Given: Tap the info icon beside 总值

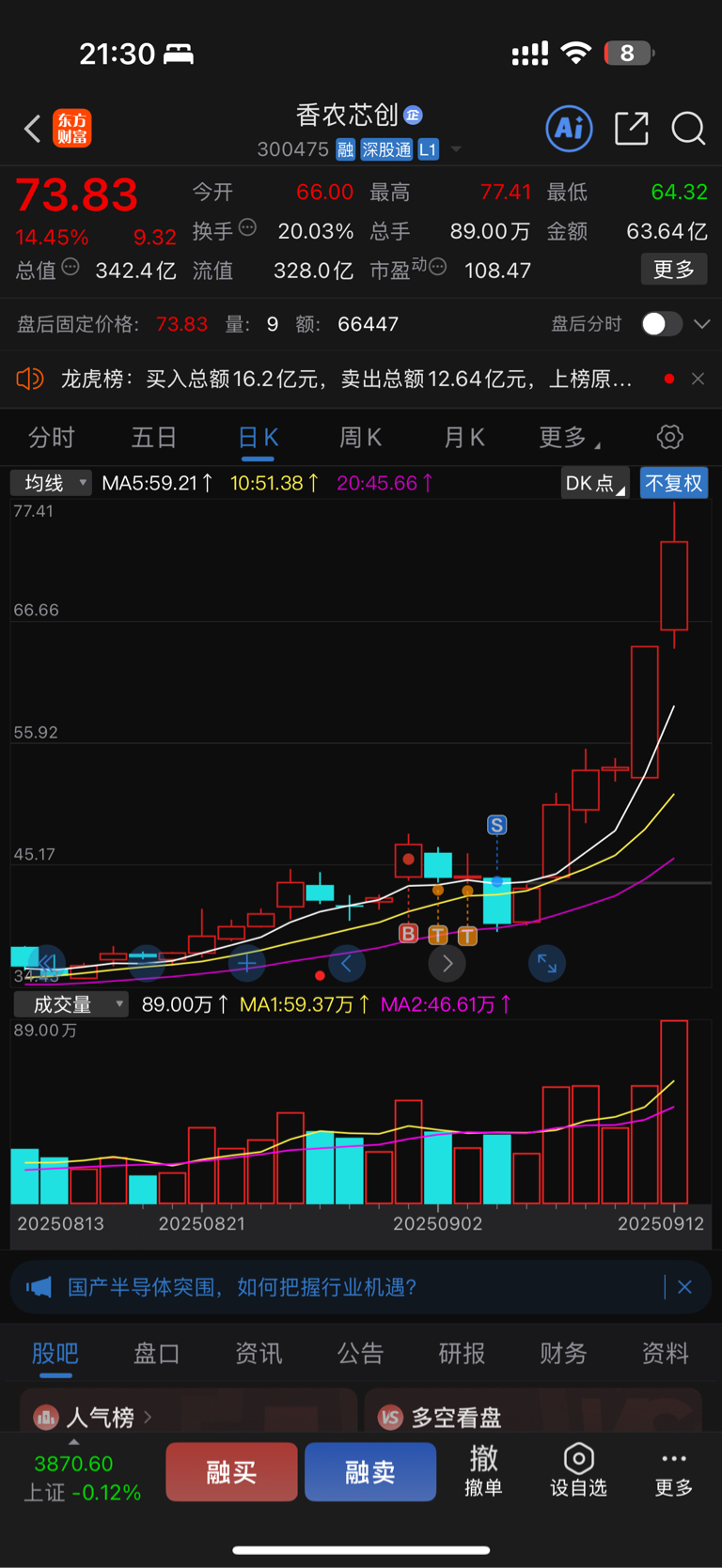Looking at the screenshot, I should point(71,267).
